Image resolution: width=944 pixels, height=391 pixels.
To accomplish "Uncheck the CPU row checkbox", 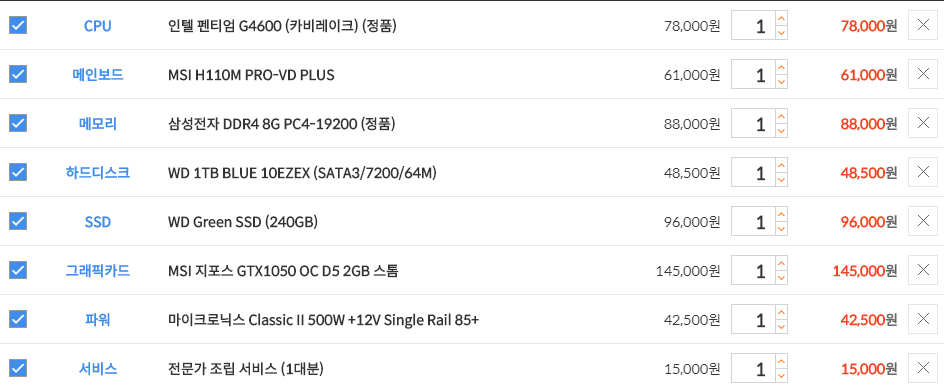I will pos(18,25).
